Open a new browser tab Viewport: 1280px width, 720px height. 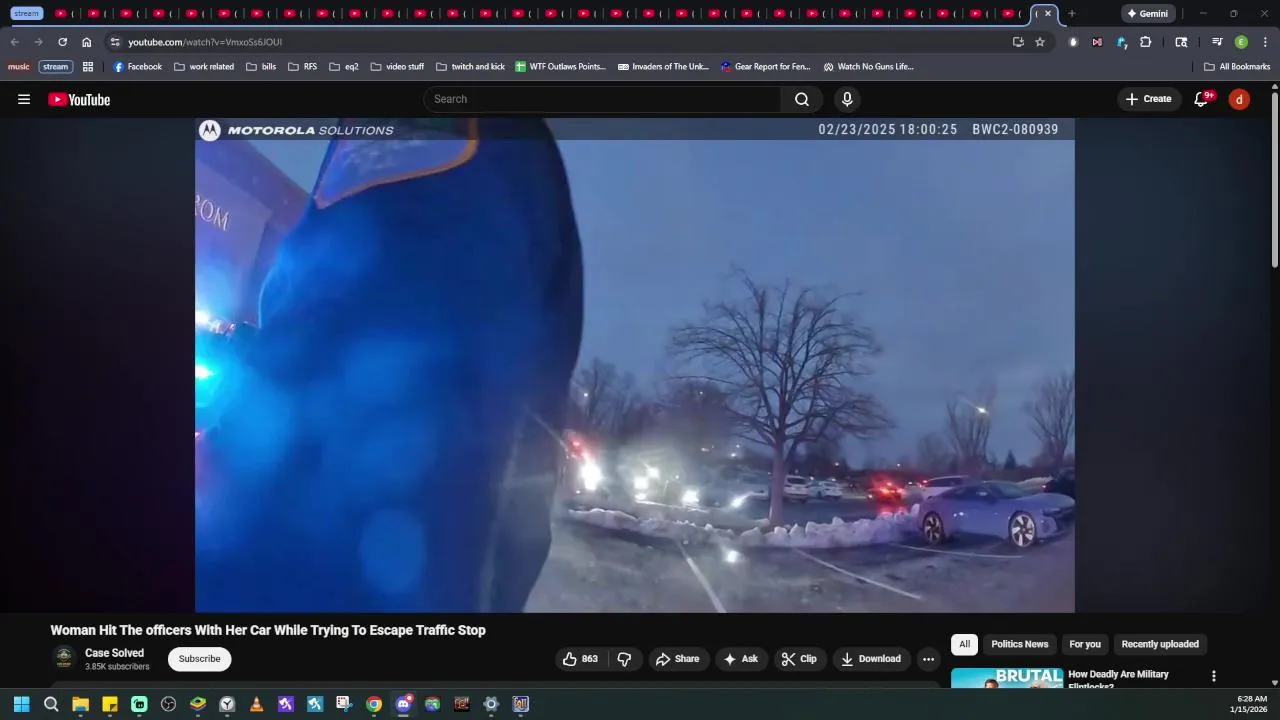click(1071, 14)
